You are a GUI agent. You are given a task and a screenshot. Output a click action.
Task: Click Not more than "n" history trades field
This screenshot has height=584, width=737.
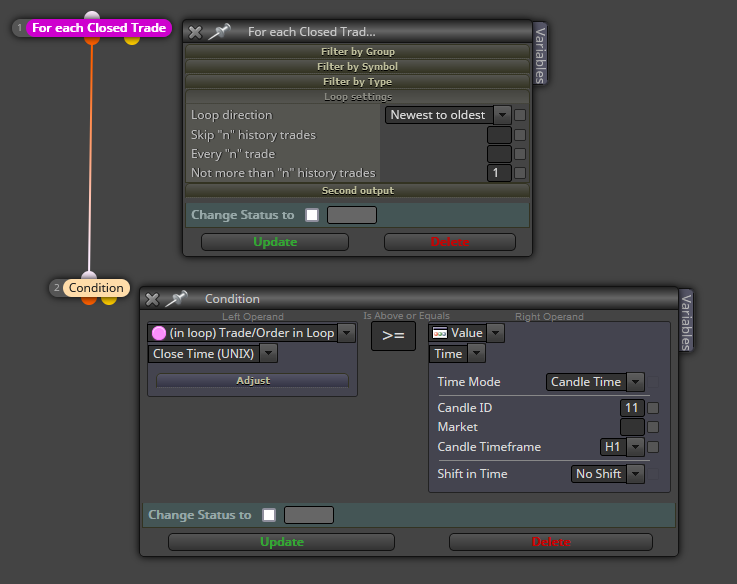point(499,173)
